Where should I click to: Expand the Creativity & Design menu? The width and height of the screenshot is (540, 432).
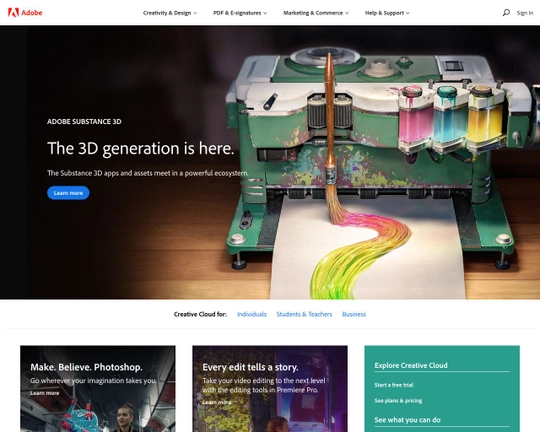click(170, 13)
